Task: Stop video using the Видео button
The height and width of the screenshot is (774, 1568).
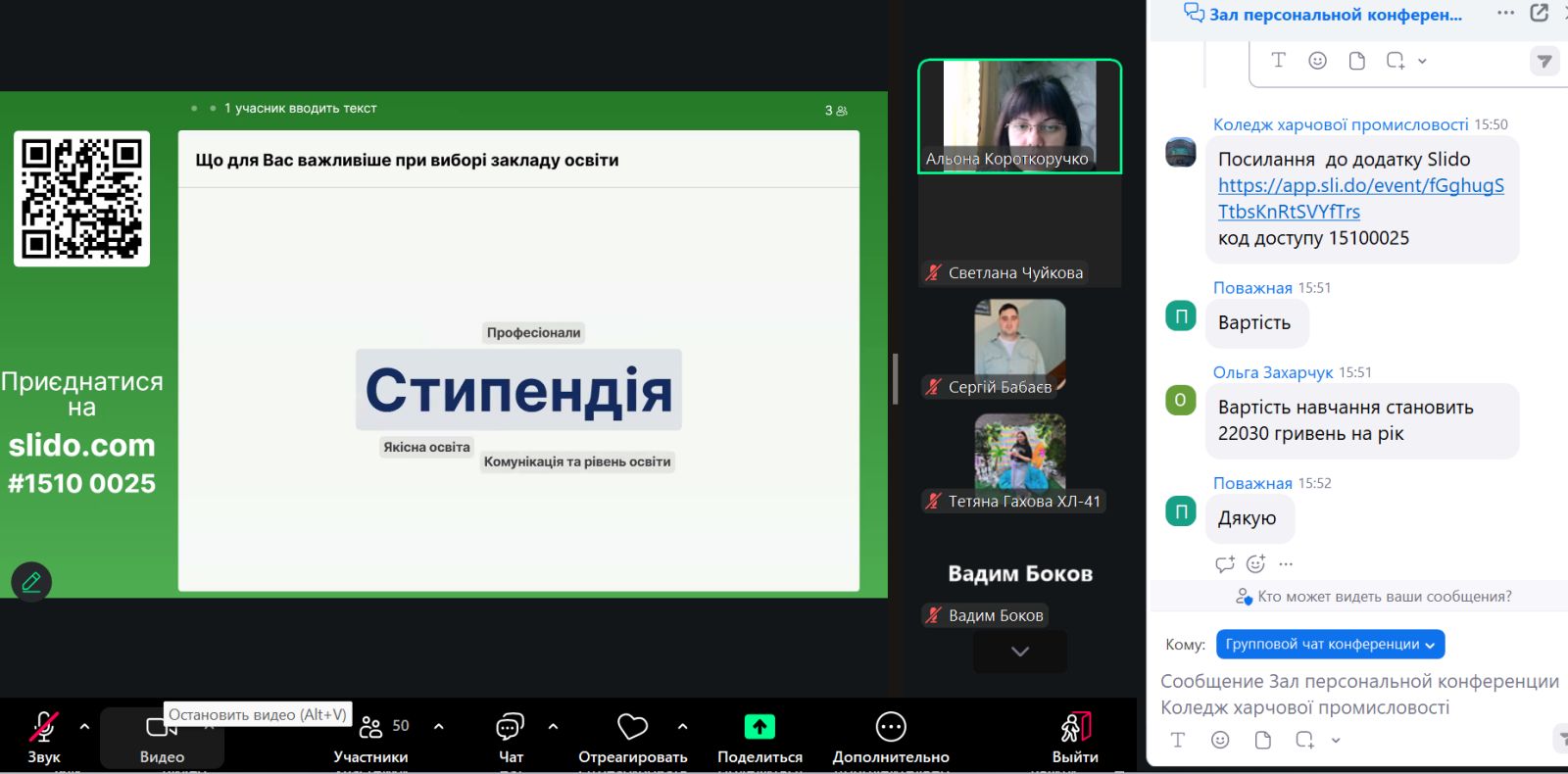Action: 162,735
